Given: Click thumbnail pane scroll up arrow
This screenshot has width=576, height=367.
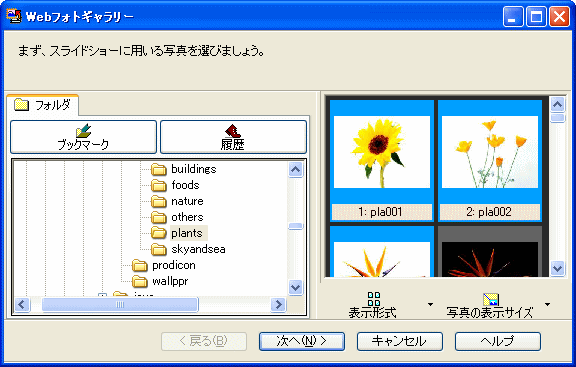Looking at the screenshot, I should (557, 105).
